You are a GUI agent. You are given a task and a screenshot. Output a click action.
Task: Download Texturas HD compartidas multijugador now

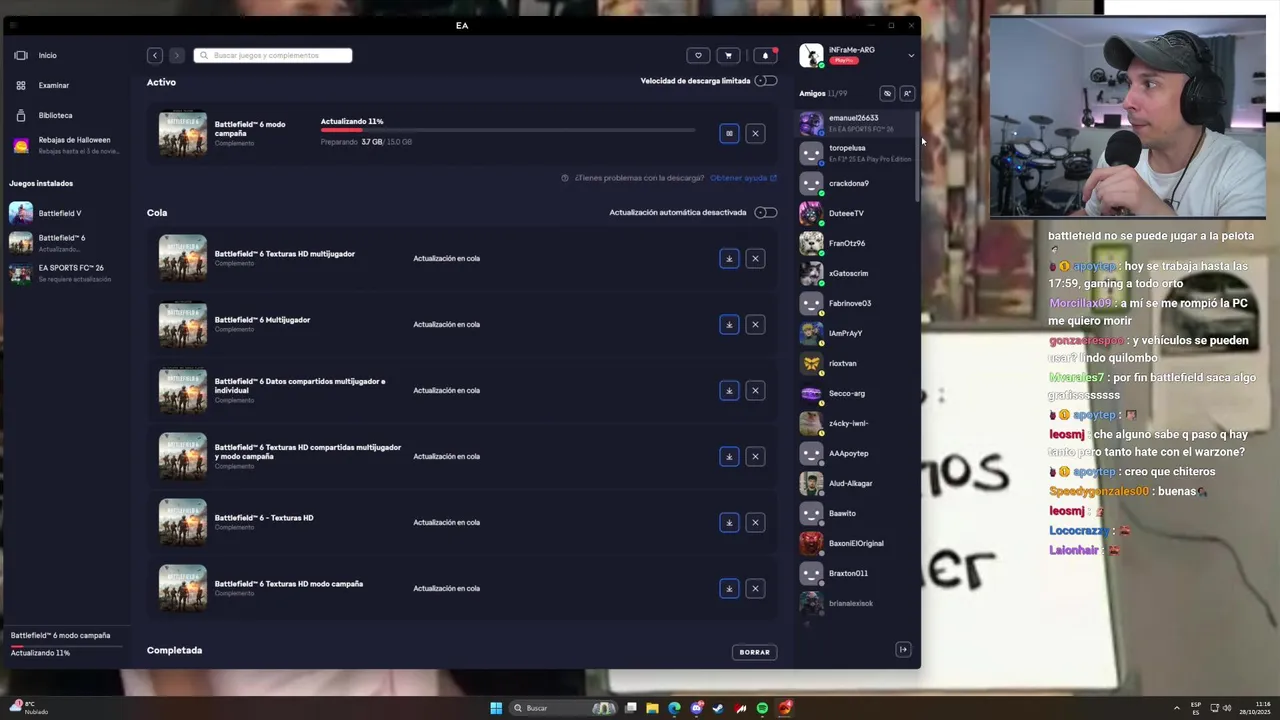click(x=729, y=456)
